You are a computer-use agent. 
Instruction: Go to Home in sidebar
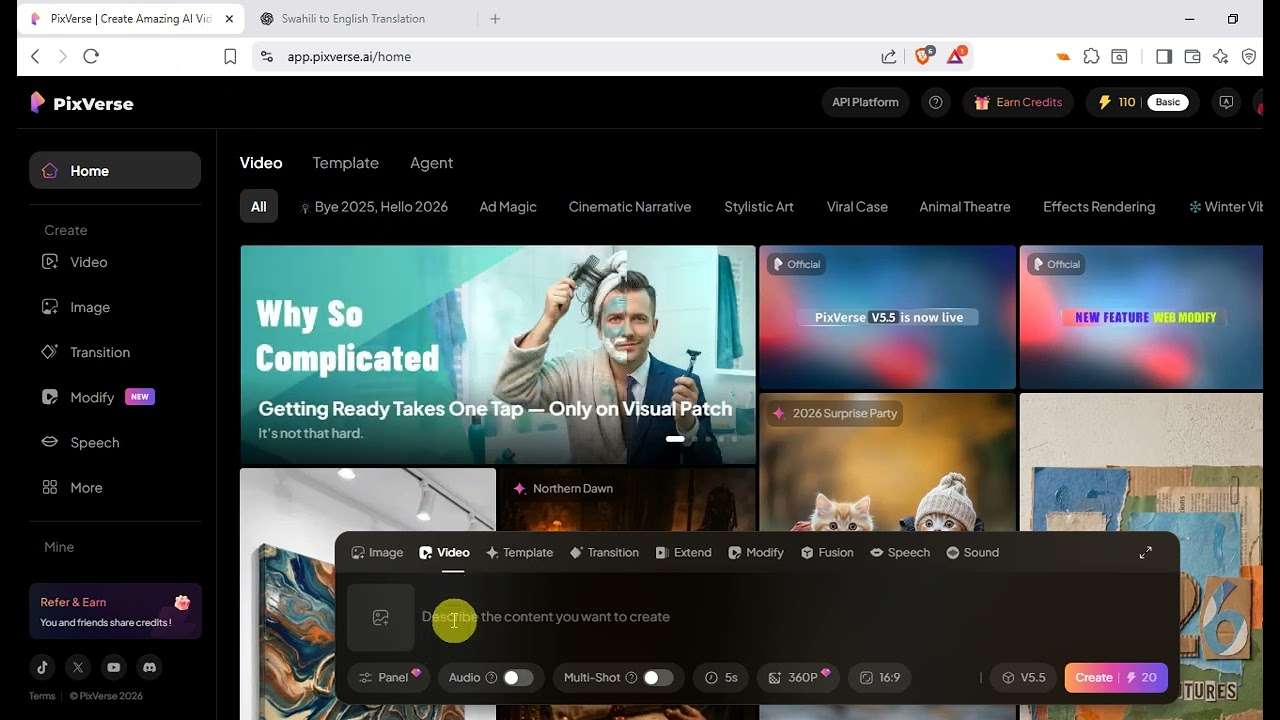115,171
